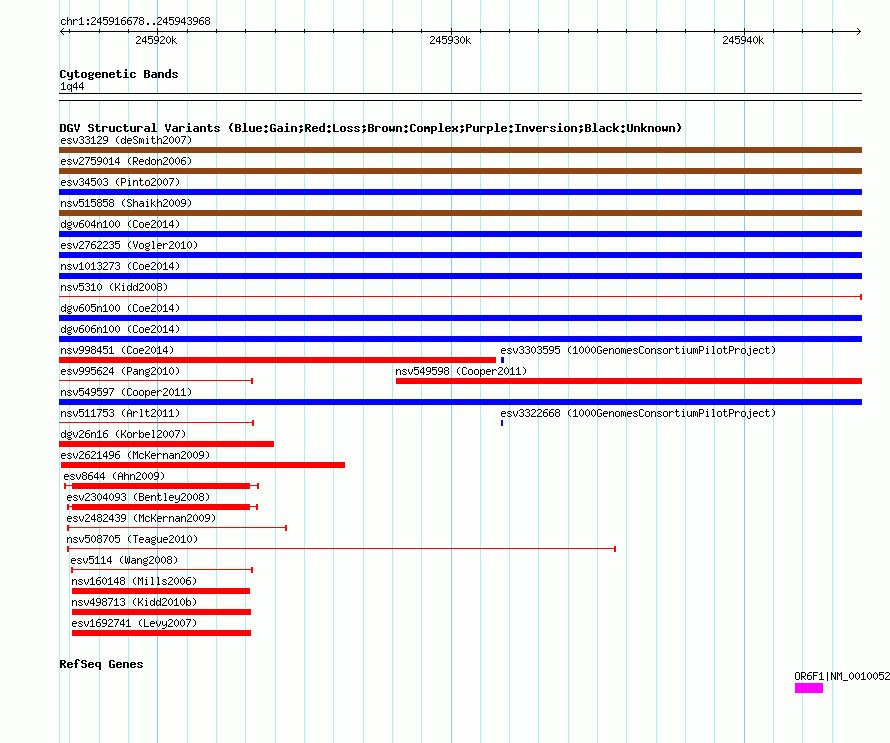Select the magenta OR6F1 gene block
Screen dimensions: 890x743
point(809,688)
